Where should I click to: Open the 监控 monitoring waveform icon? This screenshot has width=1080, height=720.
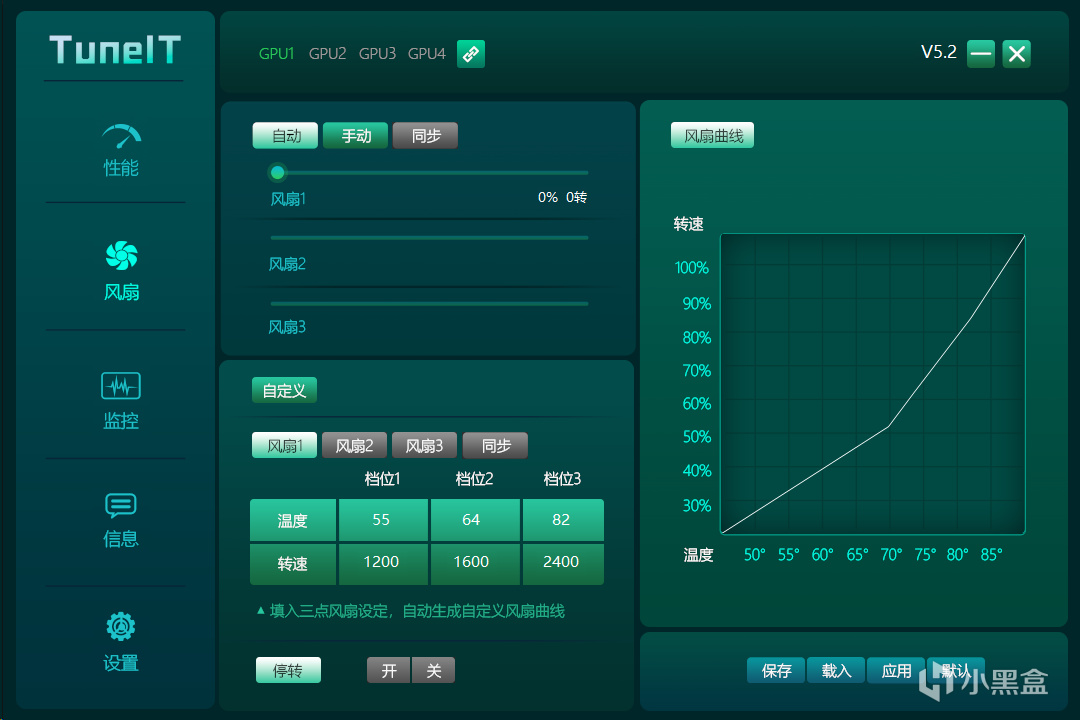click(121, 386)
